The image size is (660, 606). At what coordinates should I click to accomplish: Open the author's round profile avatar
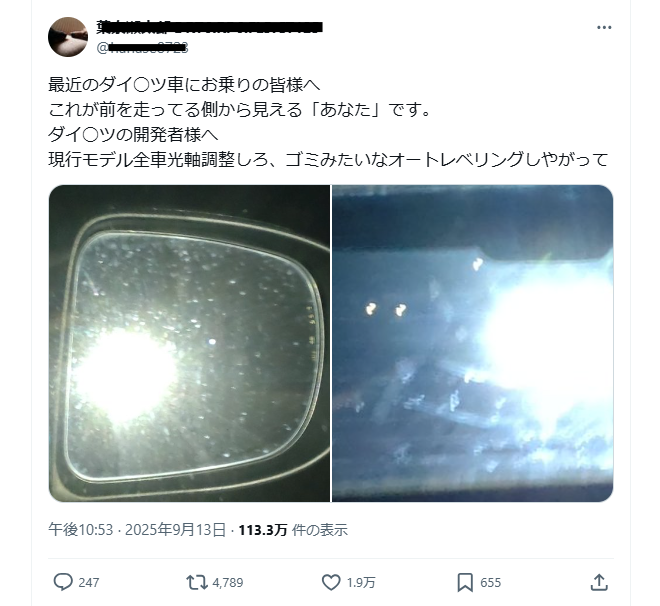point(68,37)
